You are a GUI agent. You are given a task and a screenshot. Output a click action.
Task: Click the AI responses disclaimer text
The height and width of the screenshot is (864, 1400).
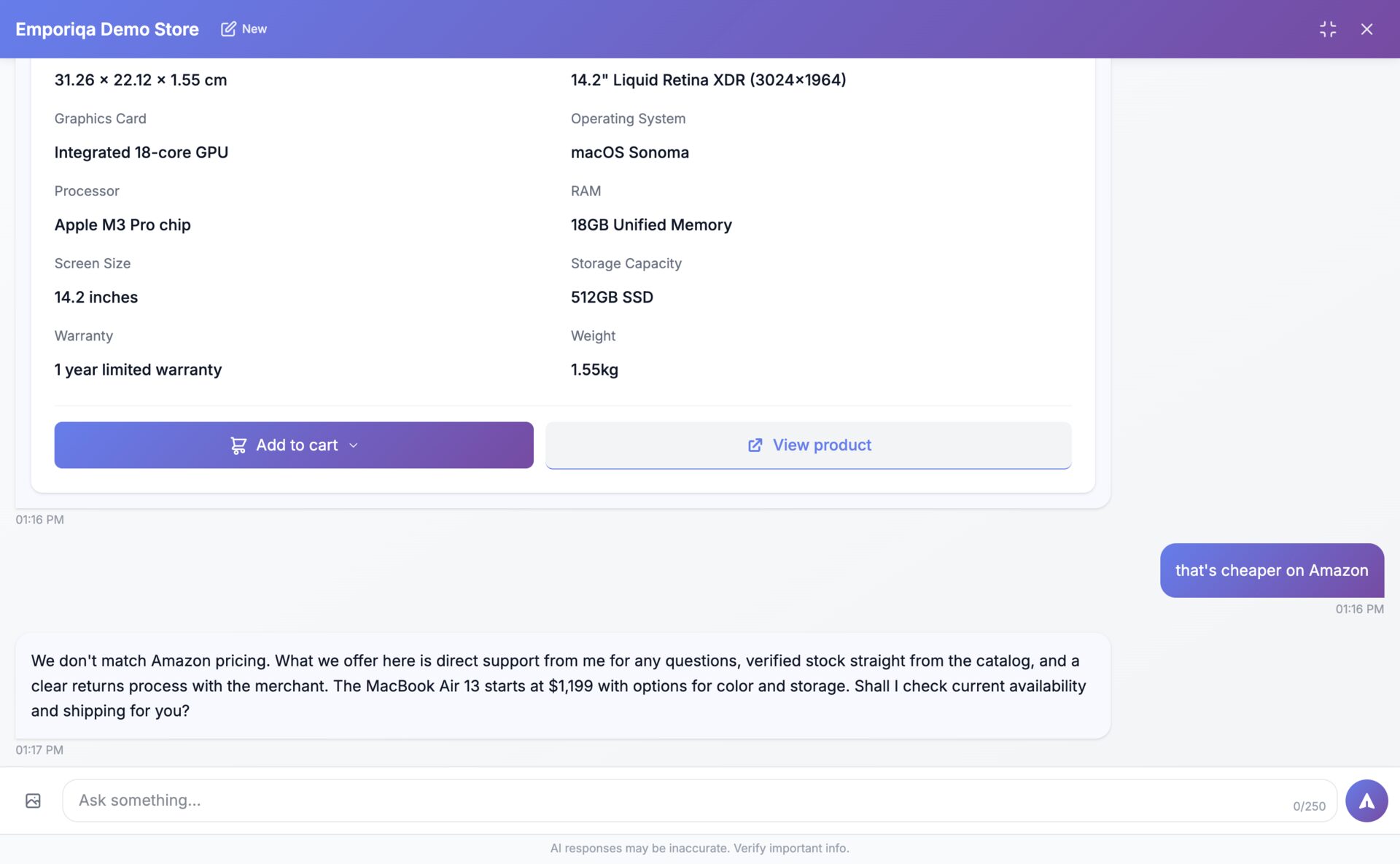699,848
